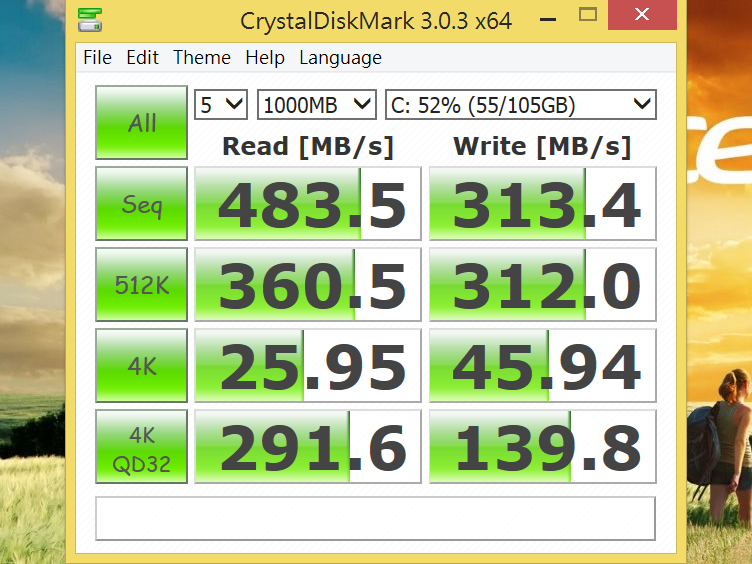Click the 4K read result 25.95
Viewport: 752px width, 564px height.
point(308,365)
